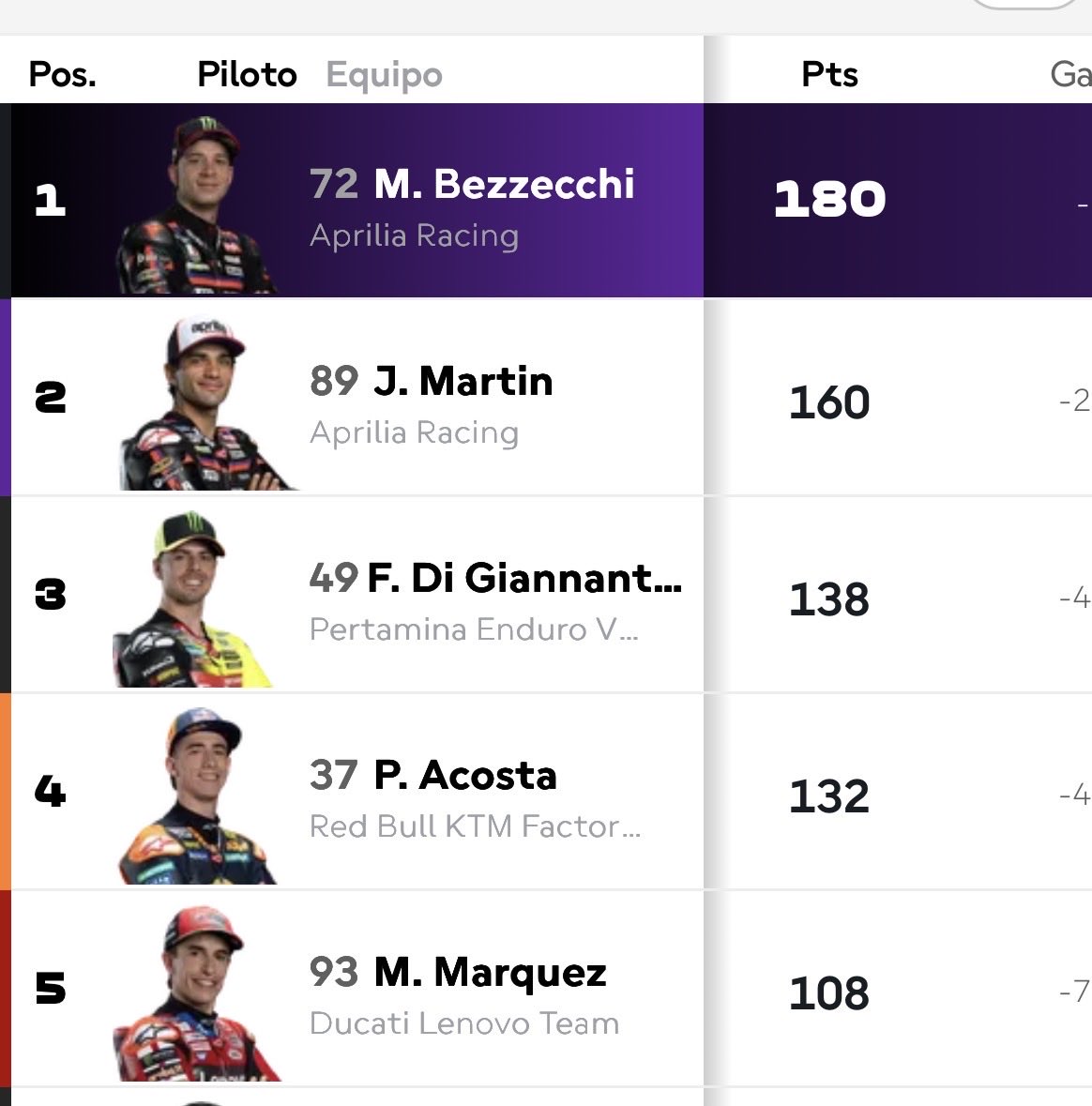The image size is (1092, 1106).
Task: Click Red Bull KTM Factor... team label
Action: click(476, 826)
